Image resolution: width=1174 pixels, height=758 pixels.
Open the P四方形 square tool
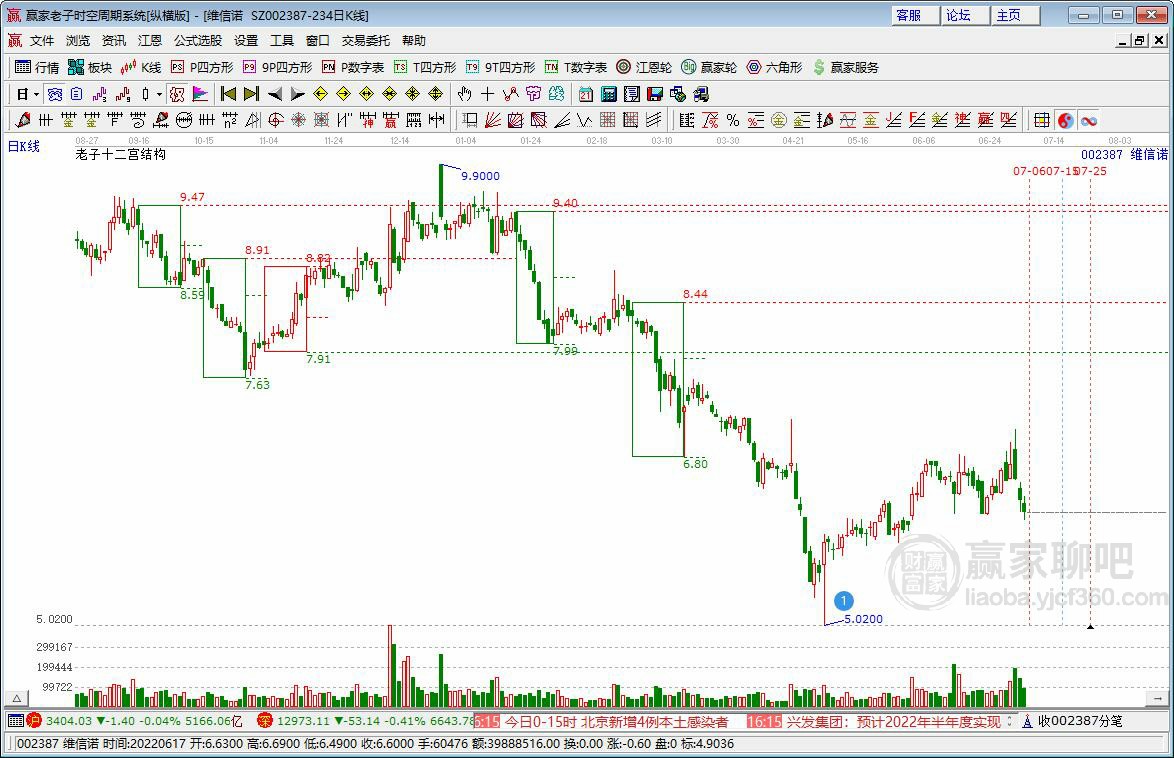coord(202,67)
